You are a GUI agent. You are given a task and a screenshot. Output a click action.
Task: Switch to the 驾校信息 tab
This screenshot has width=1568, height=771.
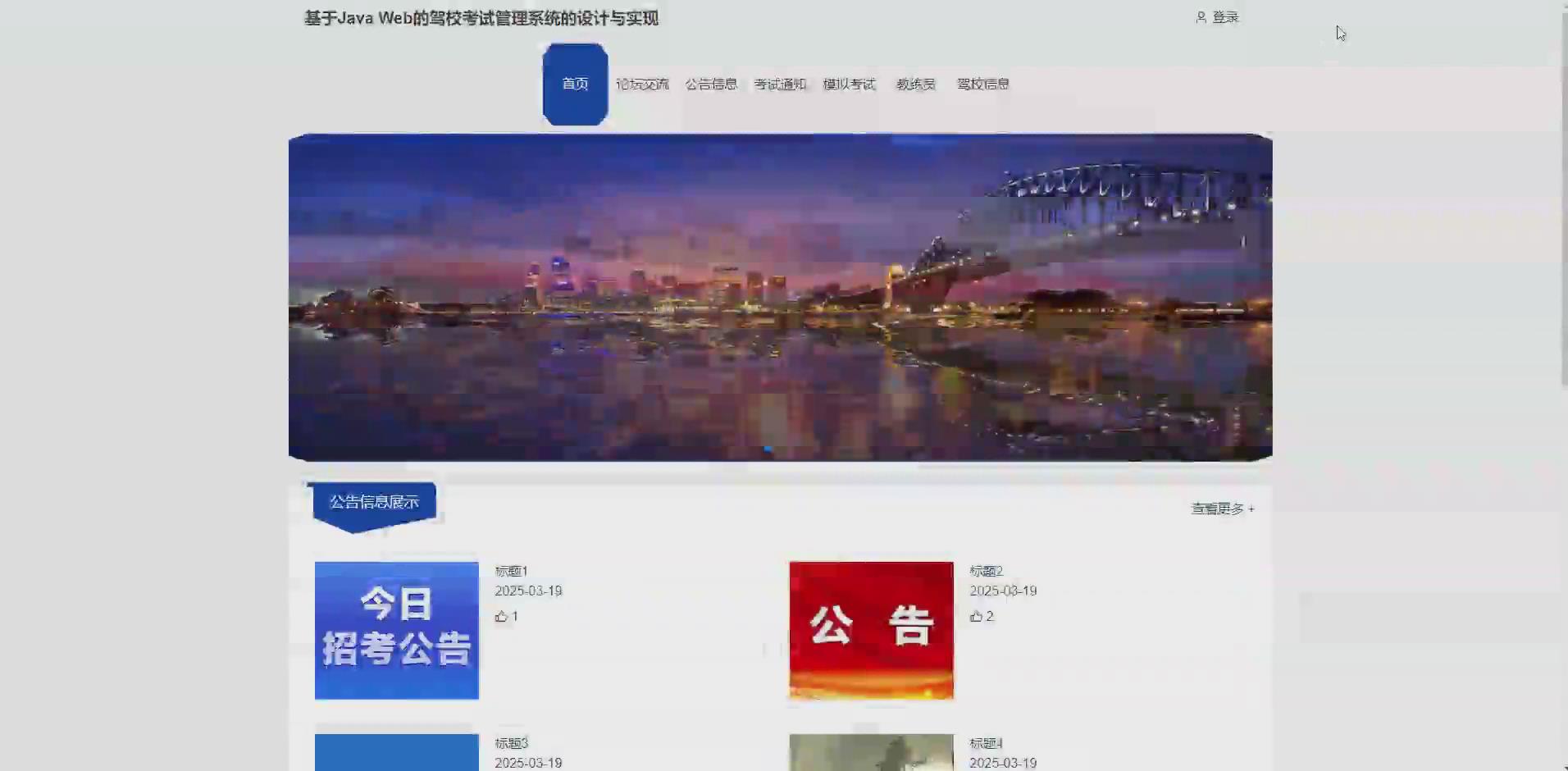coord(982,83)
